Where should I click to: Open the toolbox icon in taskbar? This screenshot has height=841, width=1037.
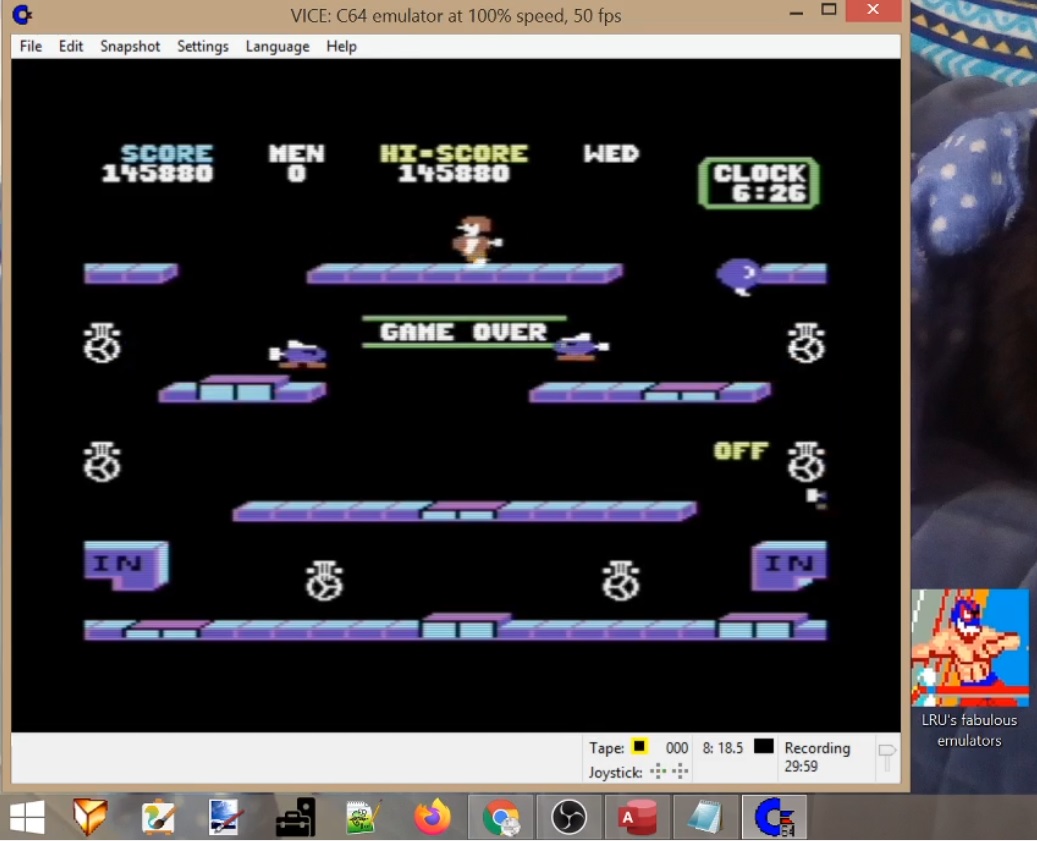295,818
